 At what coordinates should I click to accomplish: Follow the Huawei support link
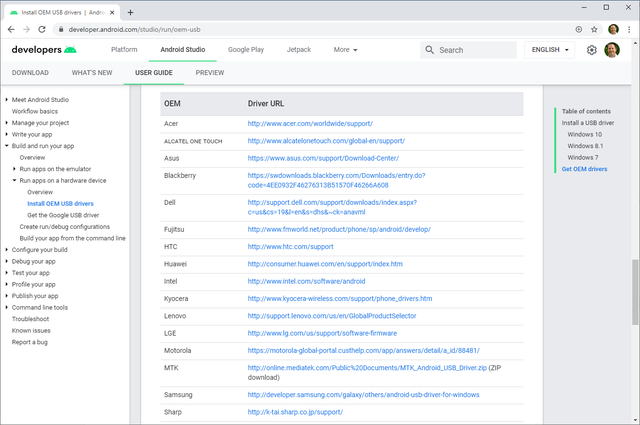point(325,263)
